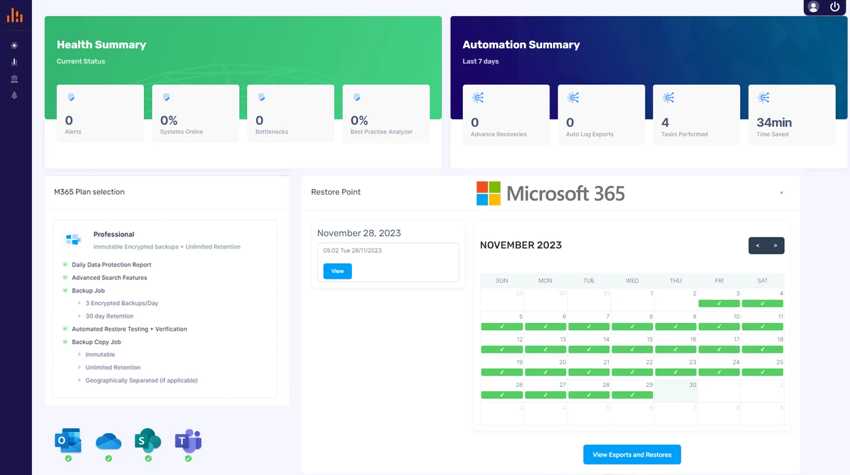Click Advanced Search Features item
Image resolution: width=850 pixels, height=475 pixels.
tap(110, 278)
